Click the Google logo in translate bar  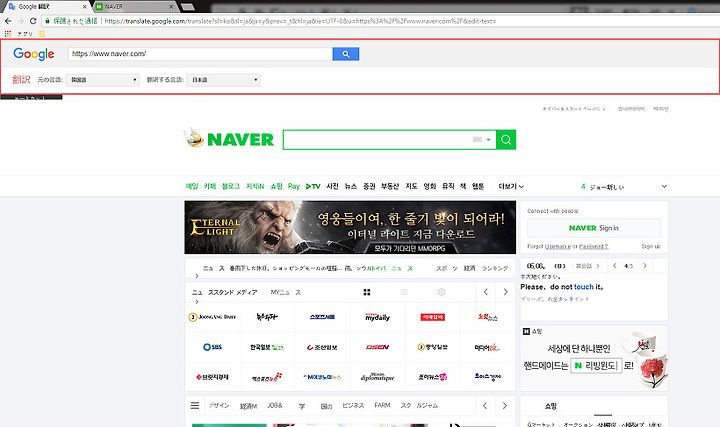tap(34, 54)
